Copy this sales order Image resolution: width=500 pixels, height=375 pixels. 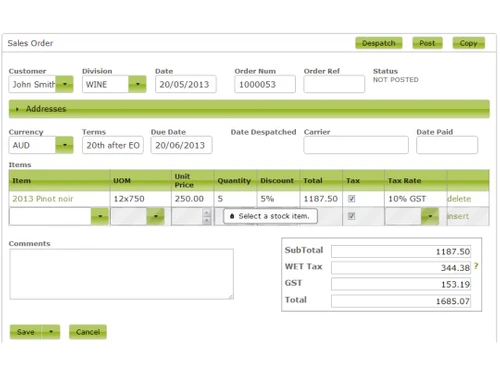(468, 43)
